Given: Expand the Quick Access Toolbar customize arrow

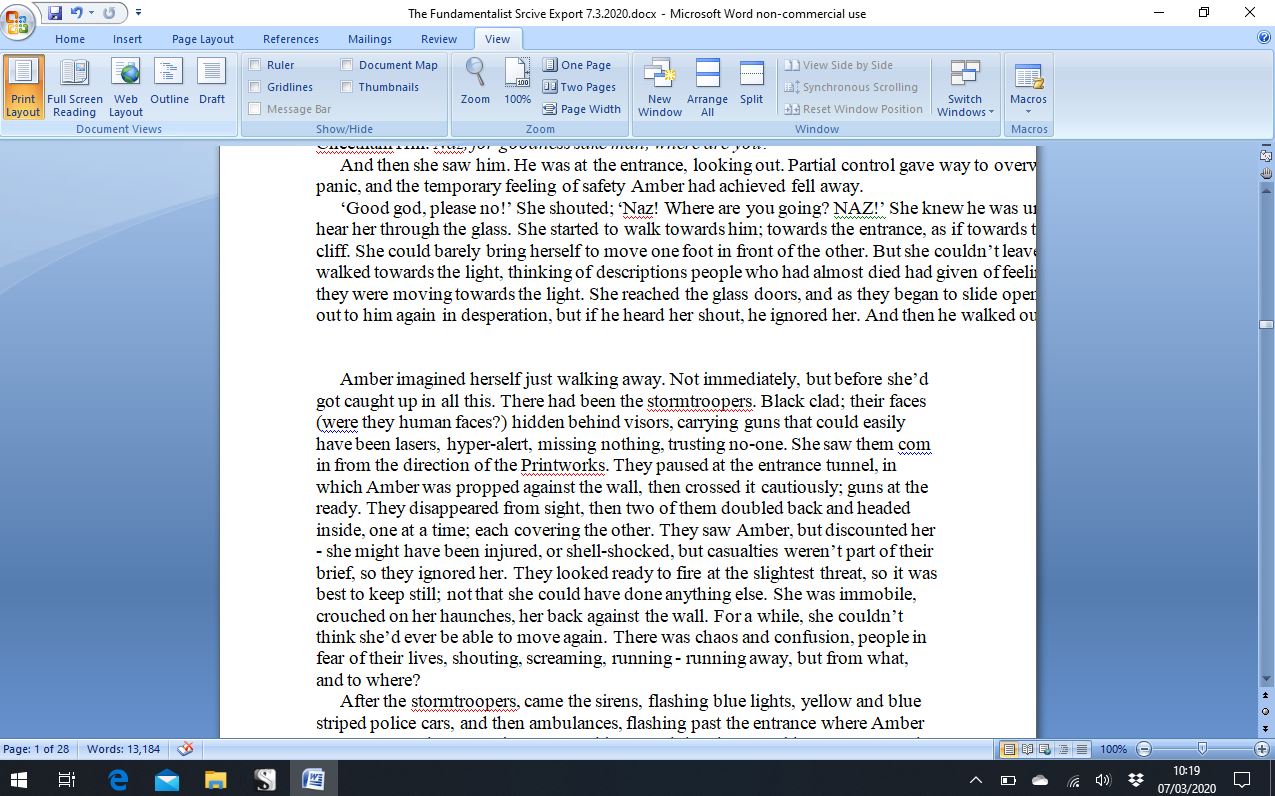Looking at the screenshot, I should (x=138, y=13).
